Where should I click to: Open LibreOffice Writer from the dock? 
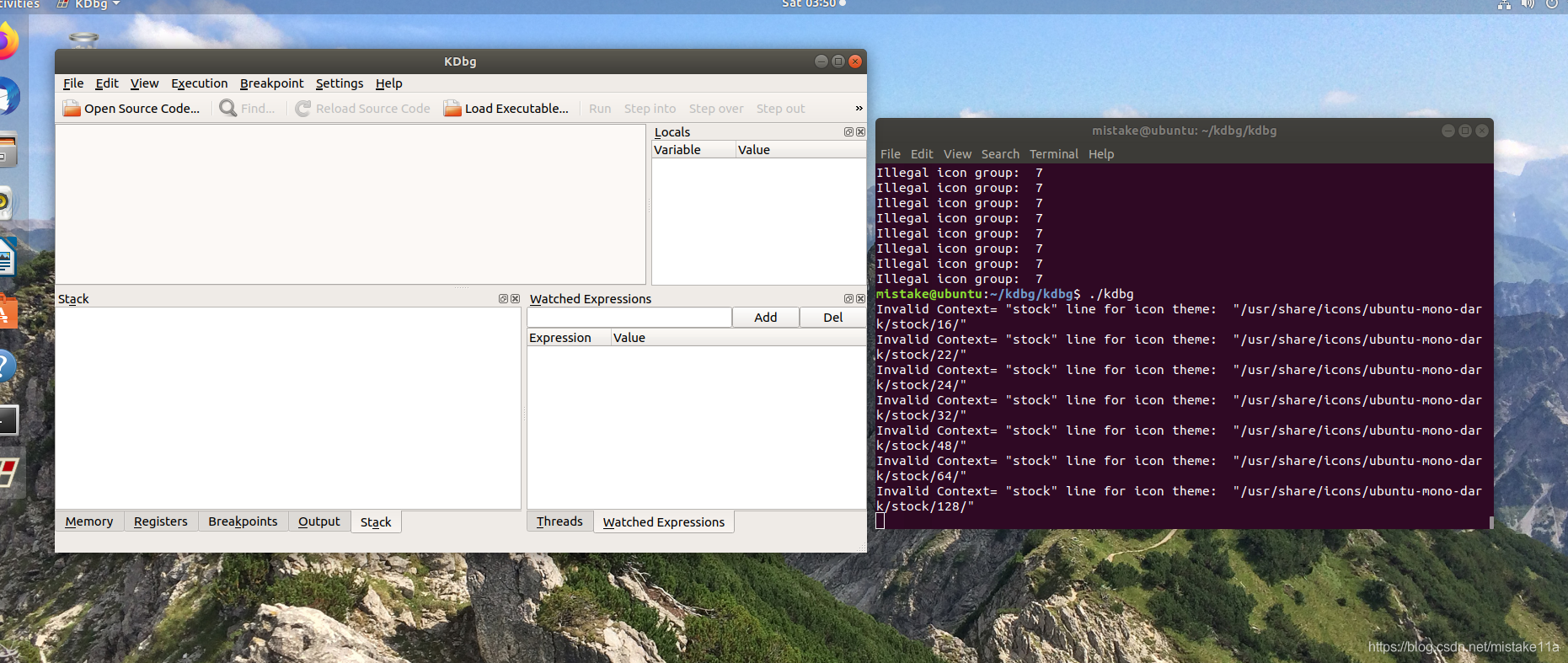[8, 257]
